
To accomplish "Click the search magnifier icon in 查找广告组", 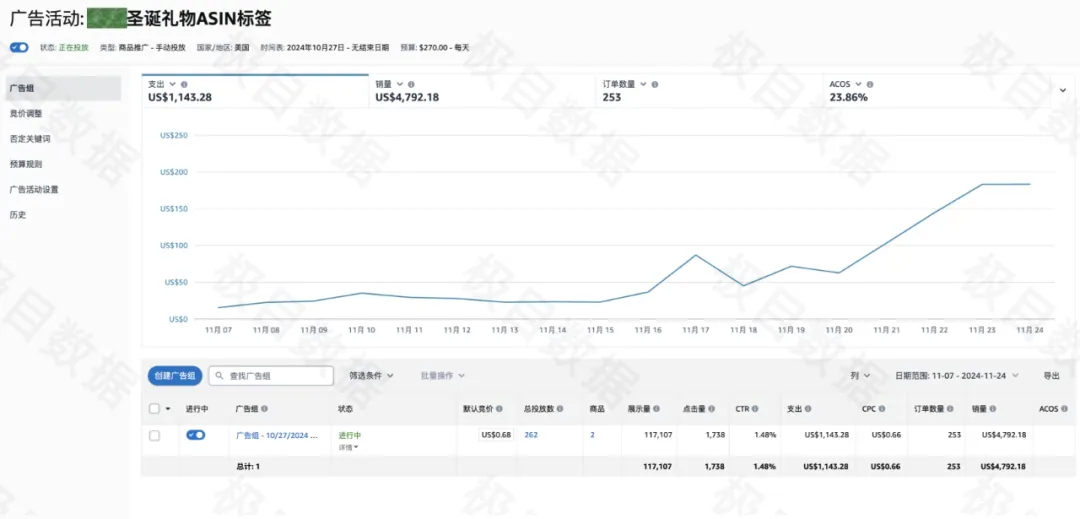I will coord(220,376).
